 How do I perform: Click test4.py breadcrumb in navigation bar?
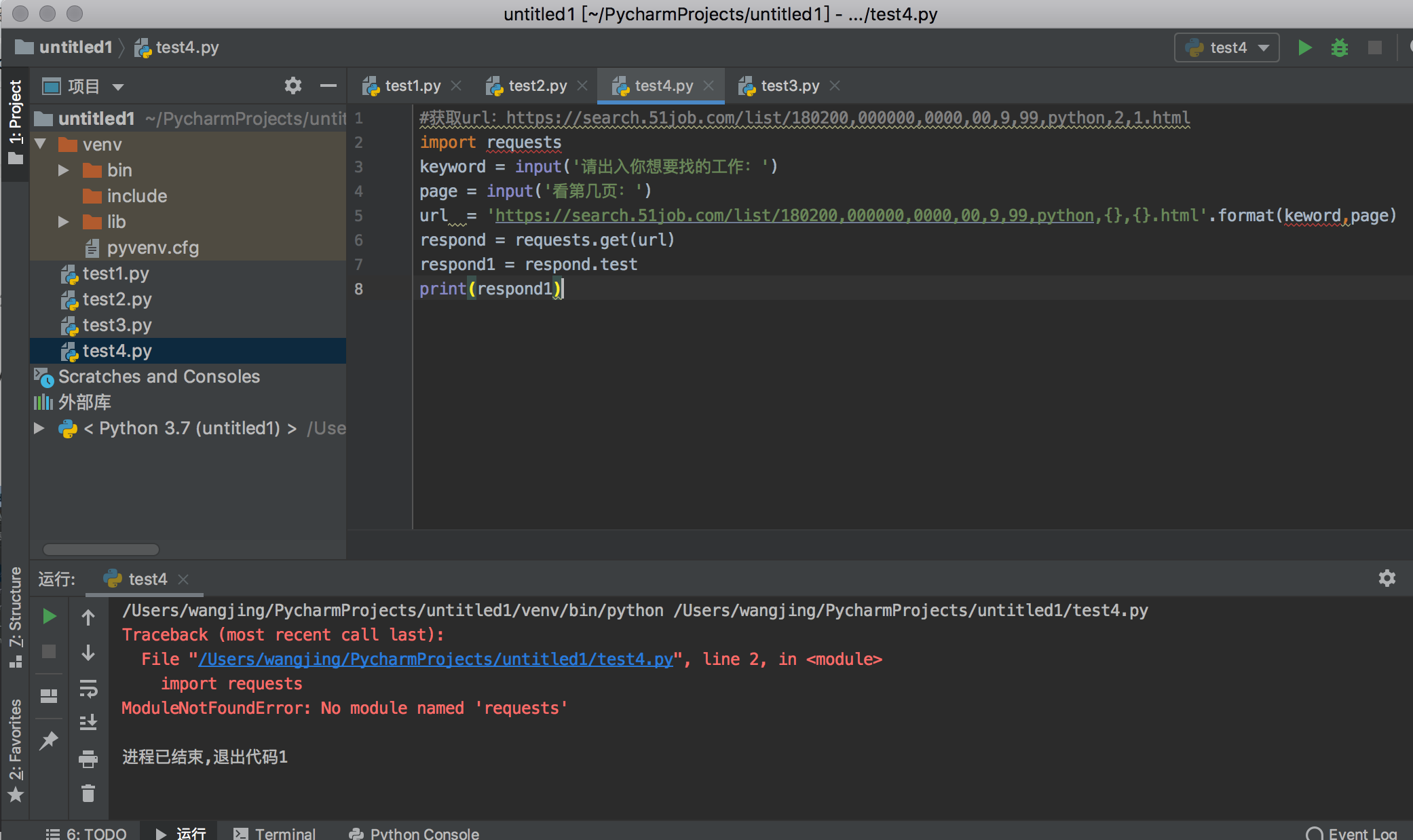point(176,47)
